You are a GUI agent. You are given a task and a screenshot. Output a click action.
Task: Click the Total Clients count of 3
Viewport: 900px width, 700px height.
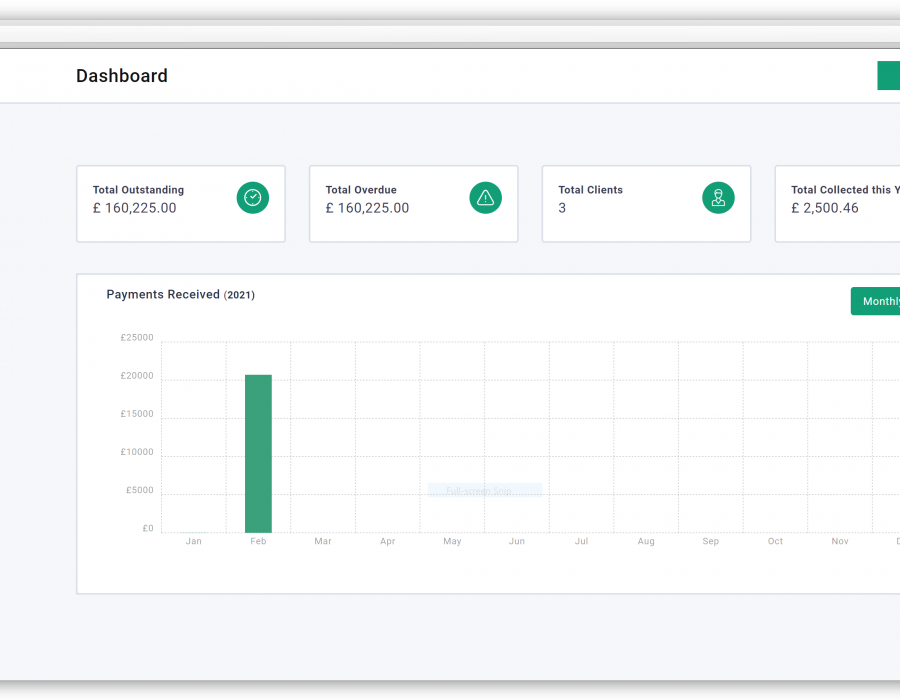pos(562,209)
